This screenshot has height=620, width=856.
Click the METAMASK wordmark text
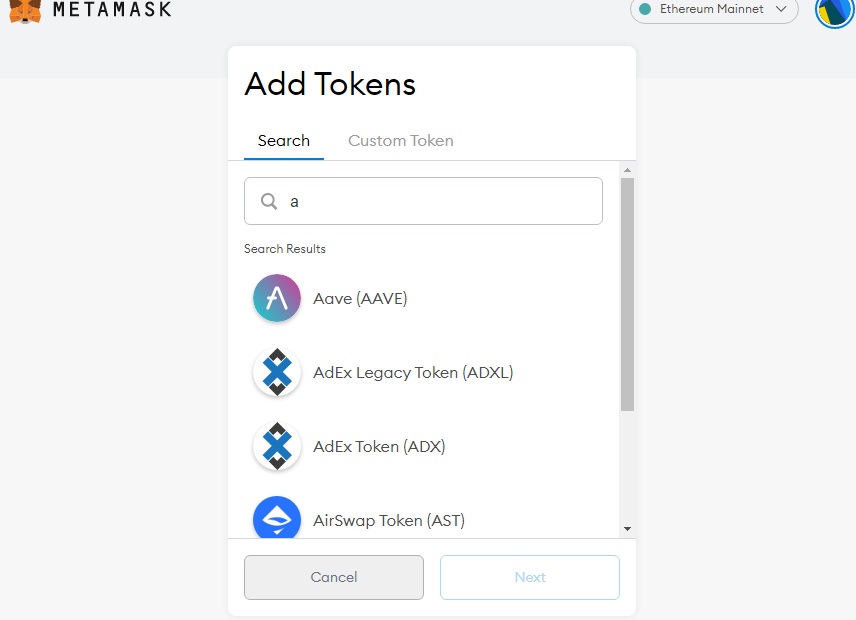(112, 9)
